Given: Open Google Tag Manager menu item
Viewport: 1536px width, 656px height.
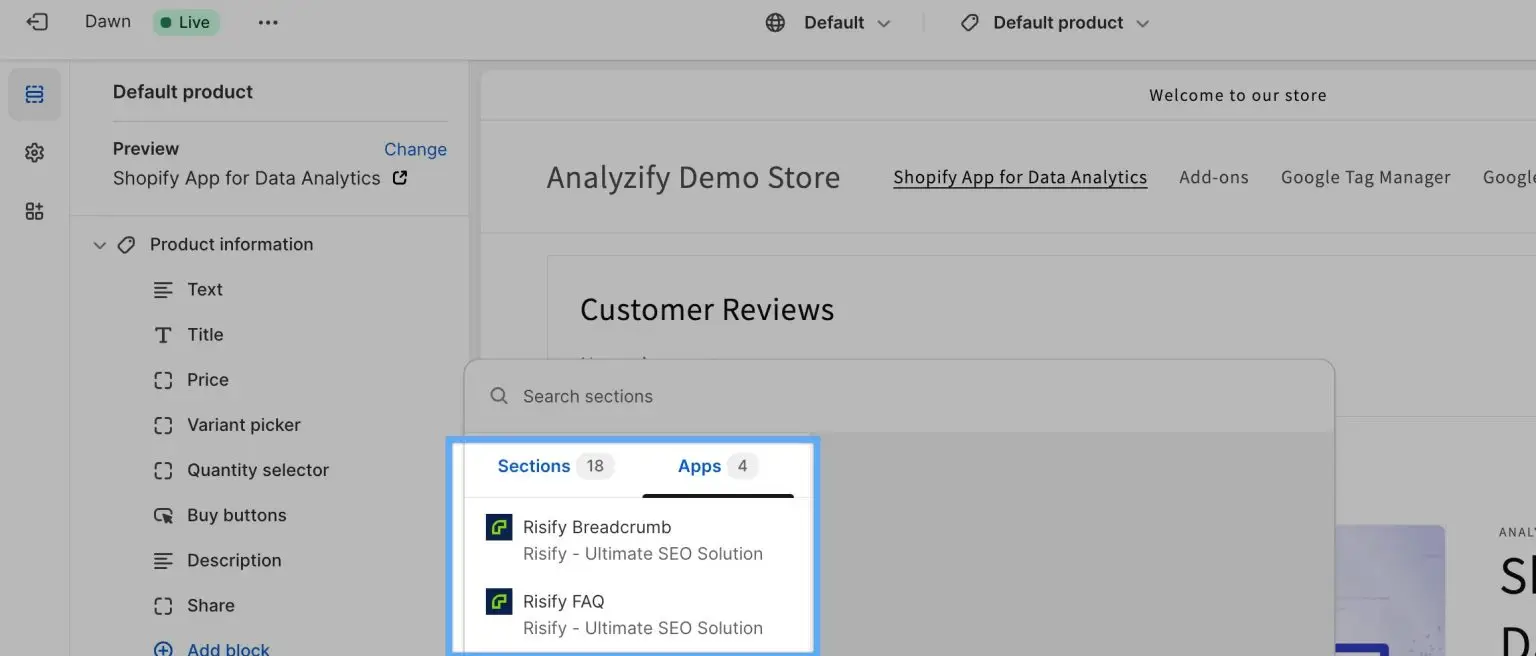Looking at the screenshot, I should coord(1365,177).
